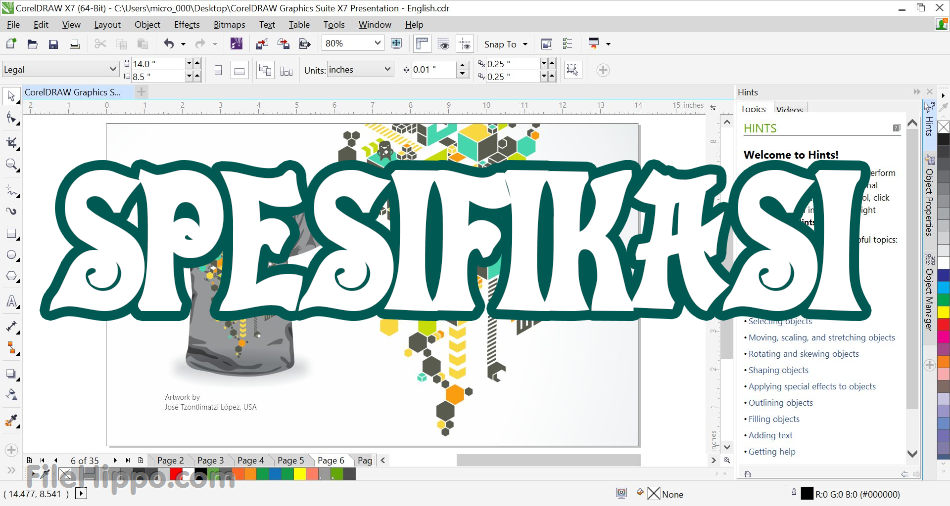Select the Pick tool in the toolbox
This screenshot has height=506, width=950.
(11, 96)
